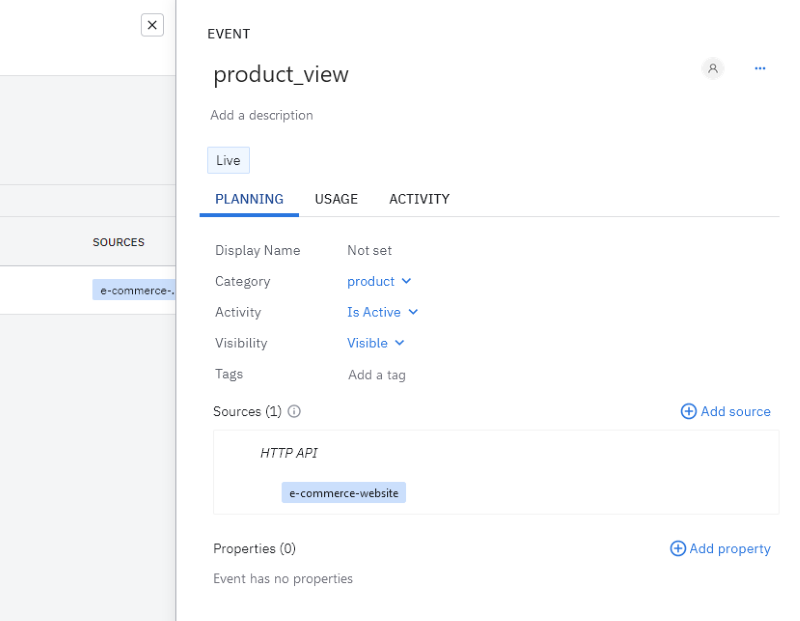Click Add a description
800x621 pixels.
[x=262, y=115]
